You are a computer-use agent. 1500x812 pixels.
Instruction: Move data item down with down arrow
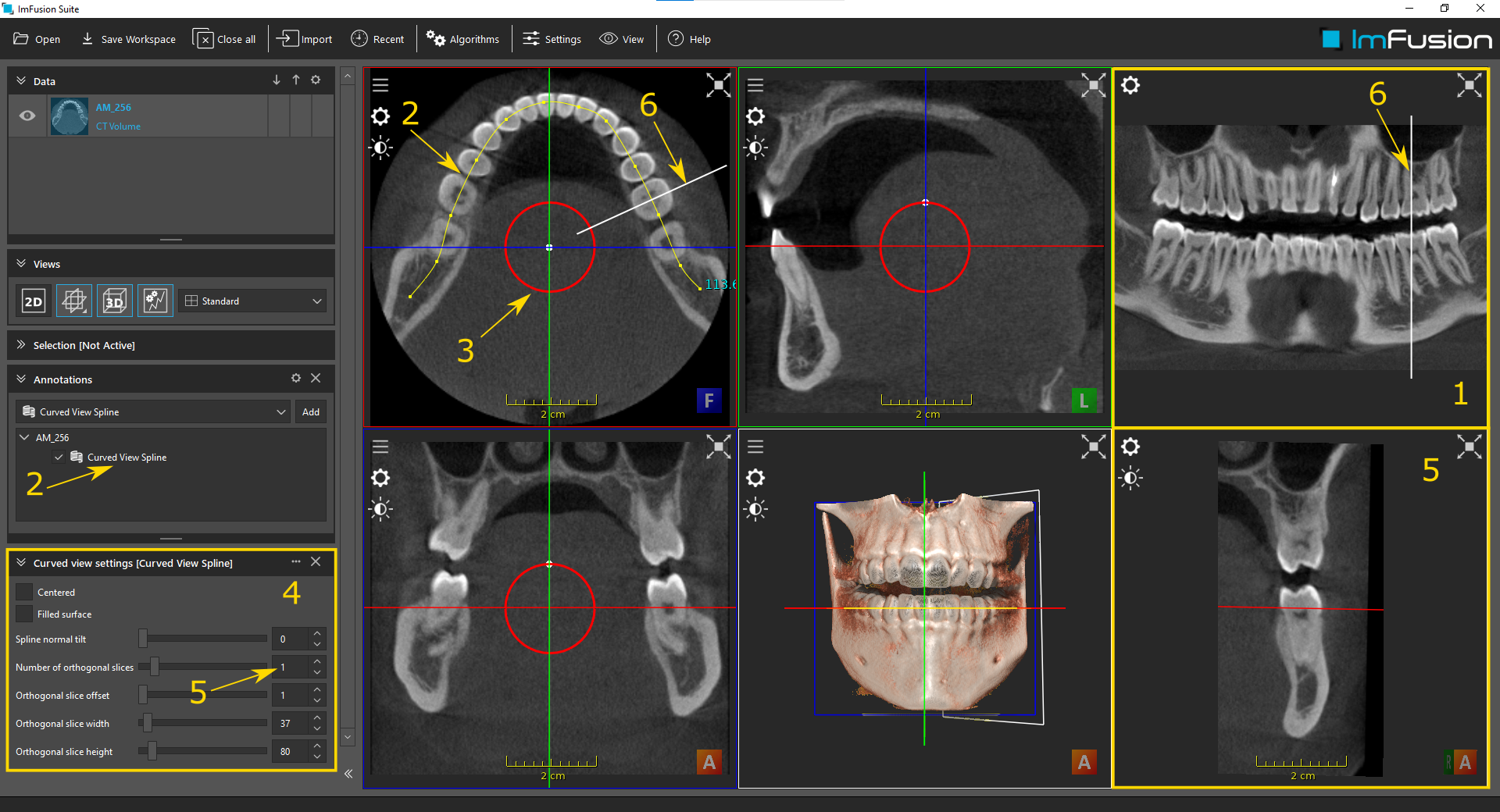[277, 80]
